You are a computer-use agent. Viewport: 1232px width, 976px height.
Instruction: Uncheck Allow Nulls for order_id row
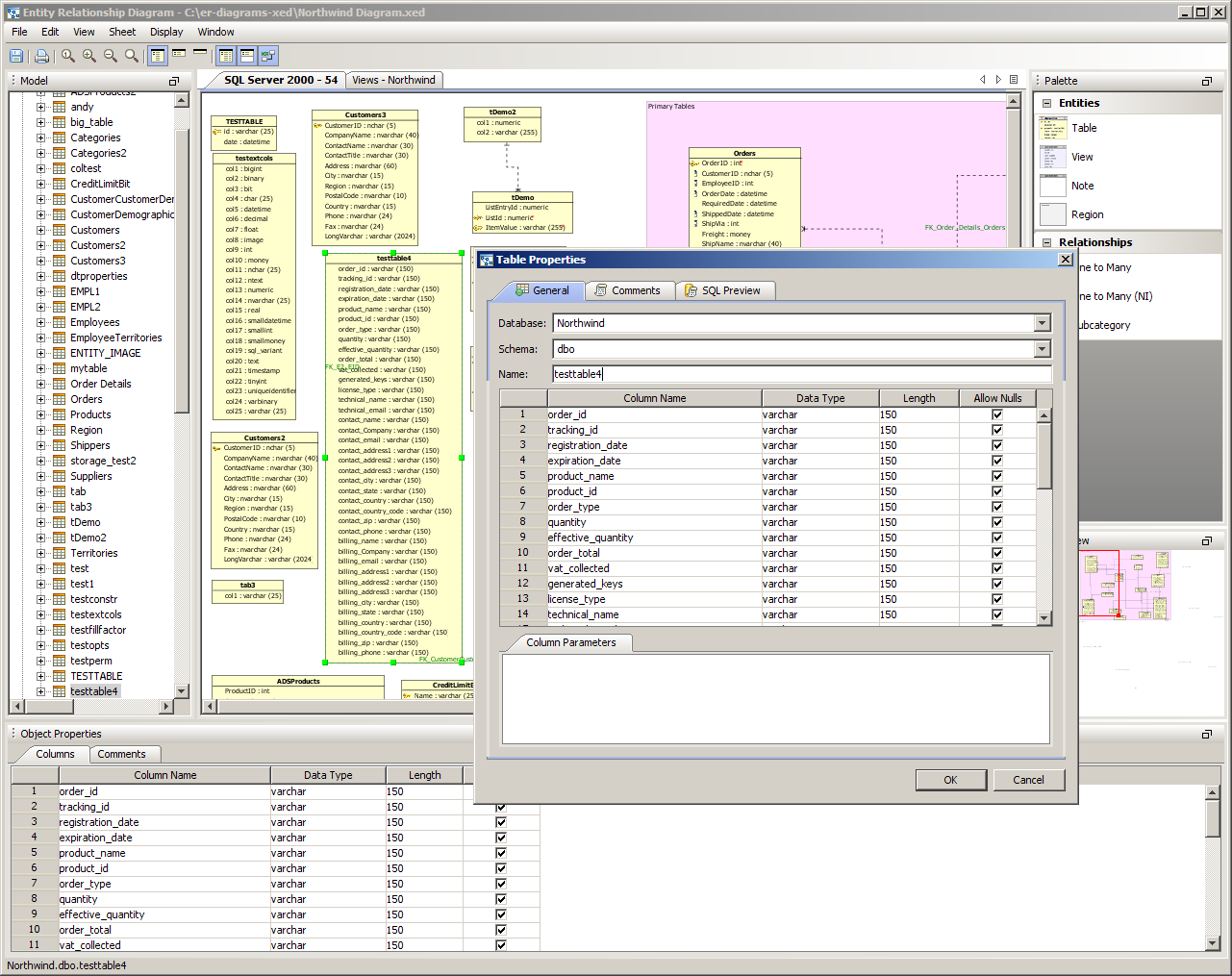997,414
